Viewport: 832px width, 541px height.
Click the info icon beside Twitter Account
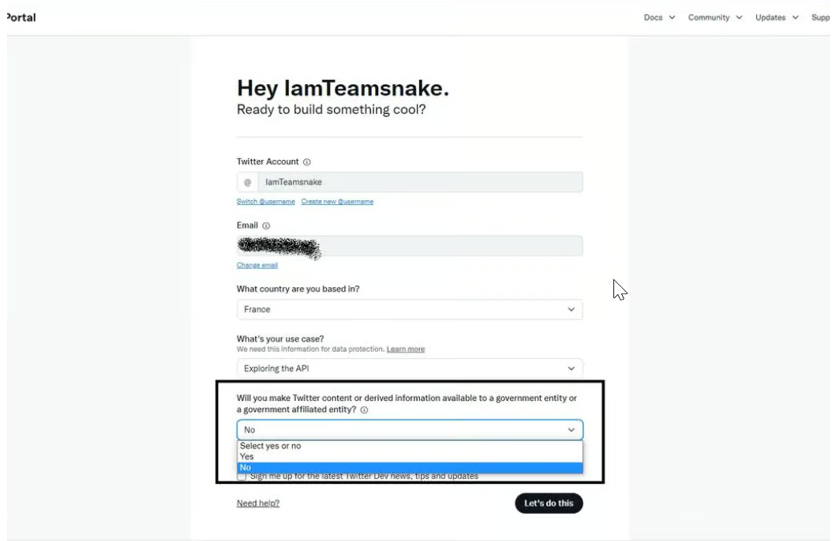[x=307, y=162]
